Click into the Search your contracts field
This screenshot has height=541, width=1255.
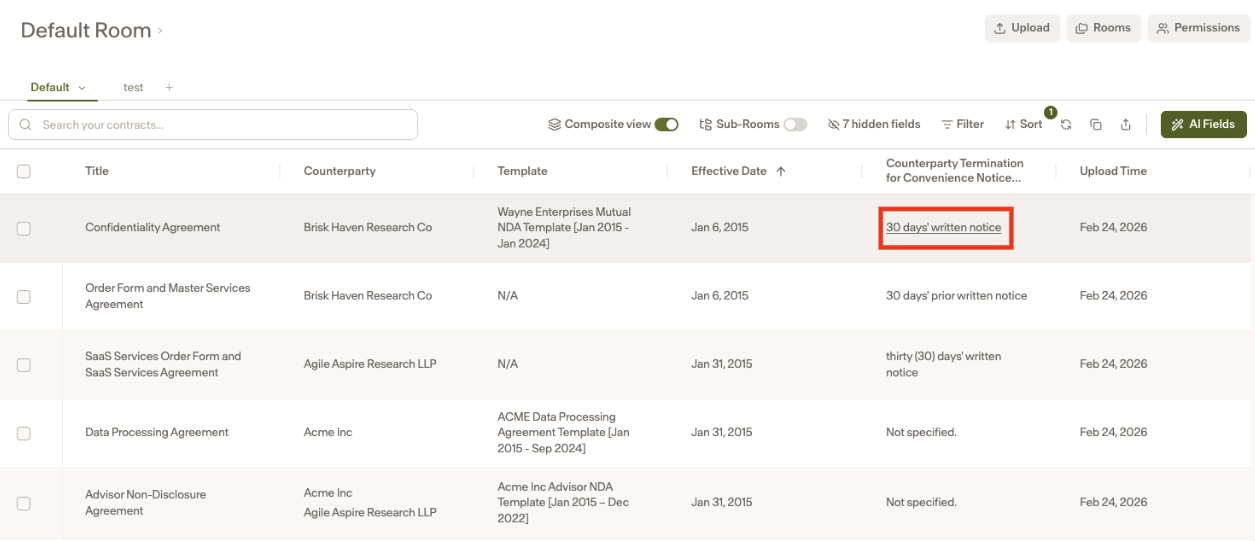(x=213, y=125)
